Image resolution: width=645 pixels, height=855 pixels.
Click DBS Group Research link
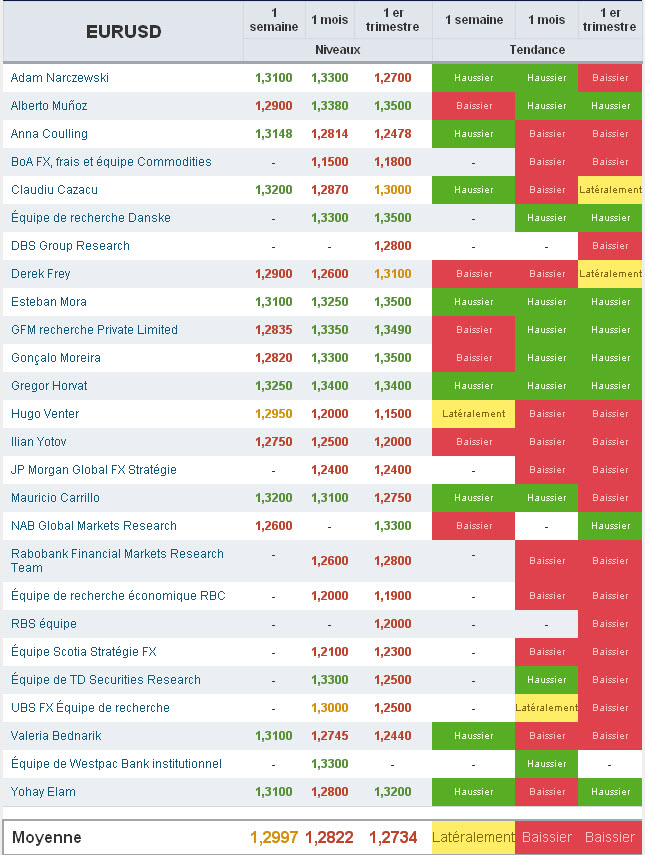[x=70, y=246]
